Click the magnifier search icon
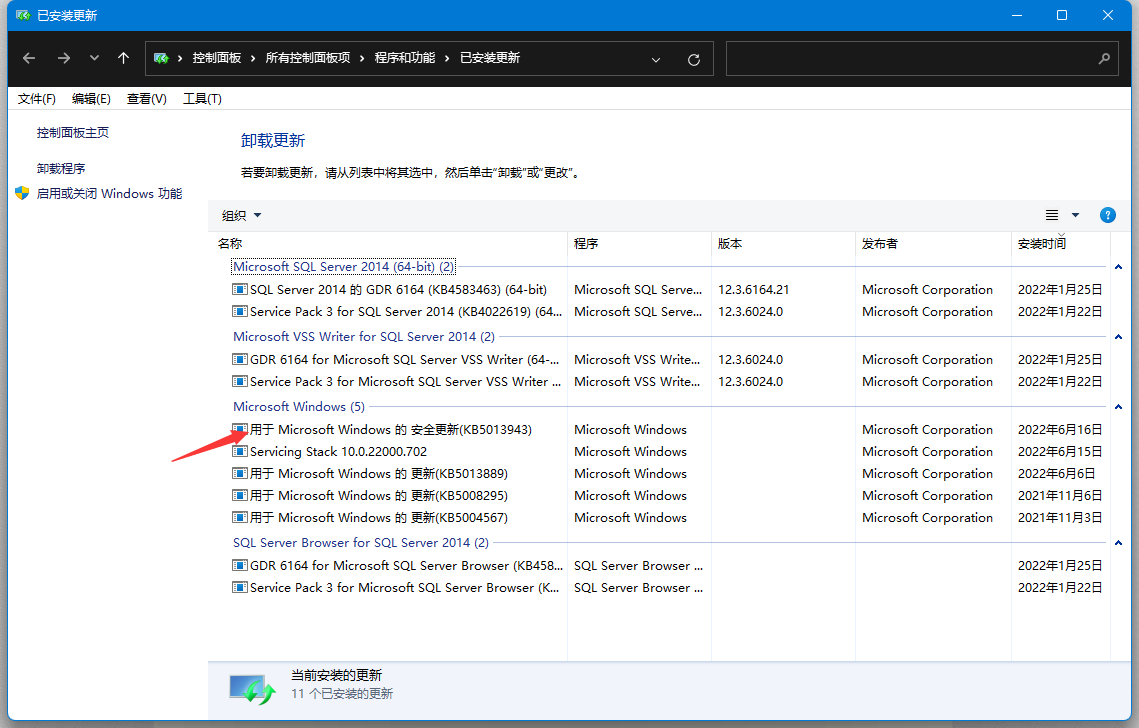 (x=1104, y=59)
